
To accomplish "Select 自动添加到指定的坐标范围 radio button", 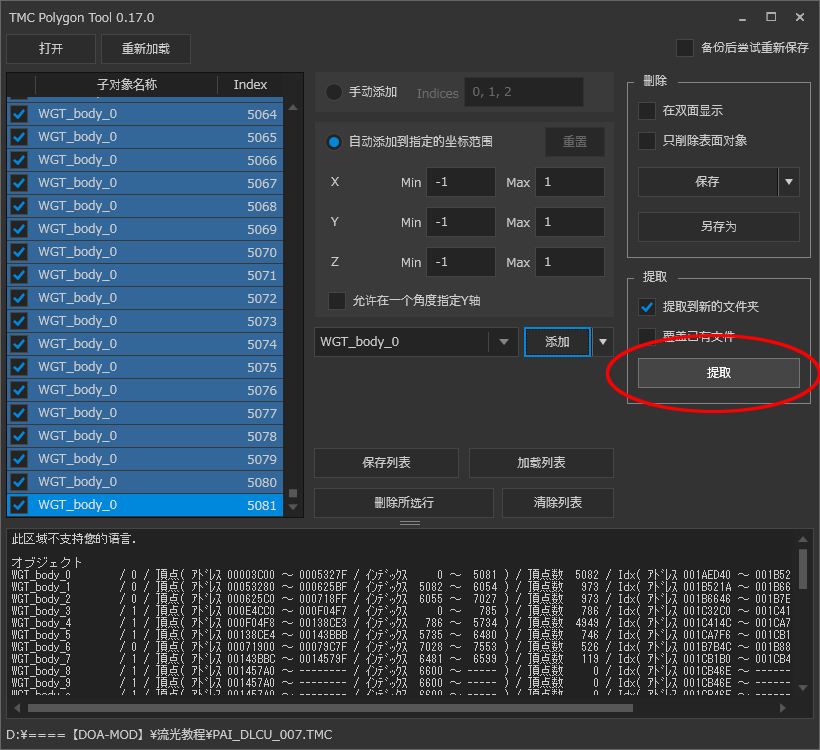I will point(334,142).
